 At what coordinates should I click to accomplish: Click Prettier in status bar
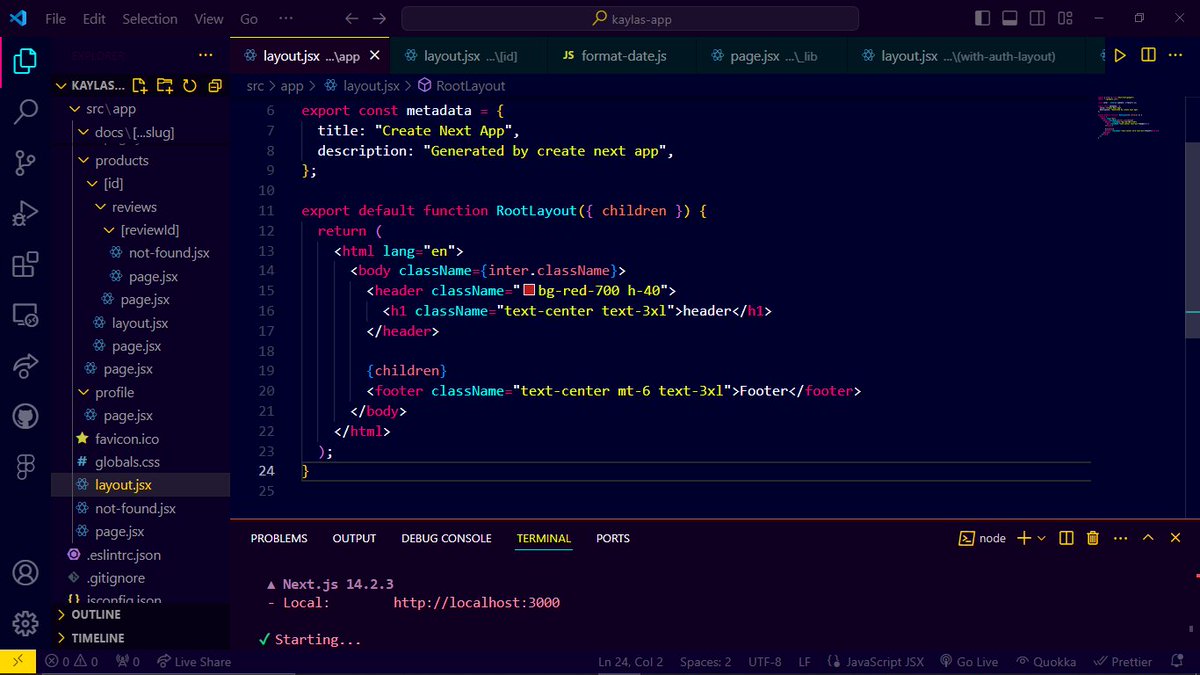(x=1121, y=662)
